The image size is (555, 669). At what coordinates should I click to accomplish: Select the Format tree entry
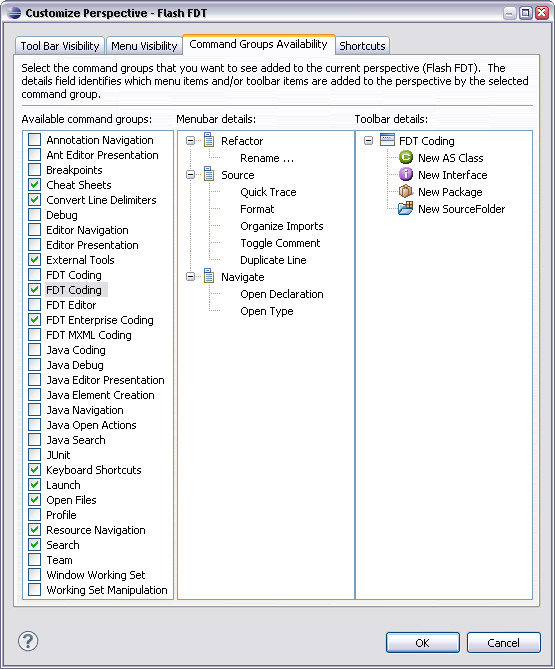point(257,209)
